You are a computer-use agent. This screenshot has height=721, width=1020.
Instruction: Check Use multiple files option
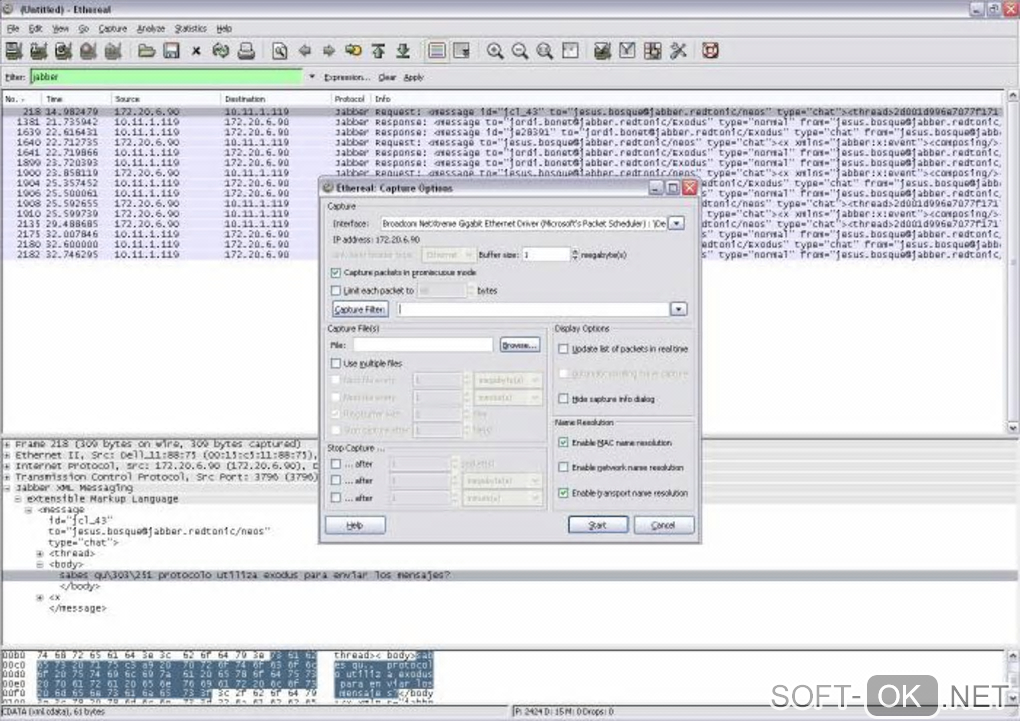[336, 363]
